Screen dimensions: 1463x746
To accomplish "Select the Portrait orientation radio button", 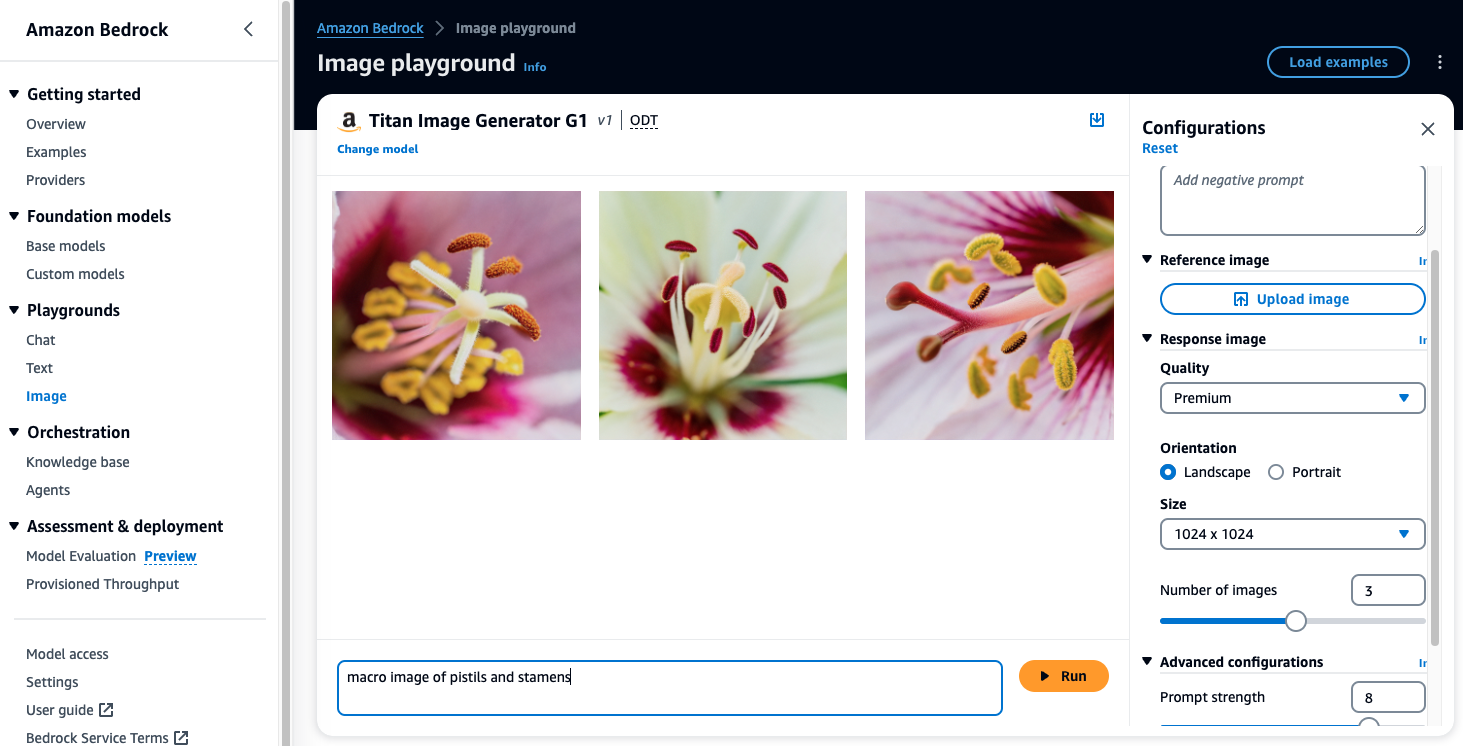I will 1276,472.
